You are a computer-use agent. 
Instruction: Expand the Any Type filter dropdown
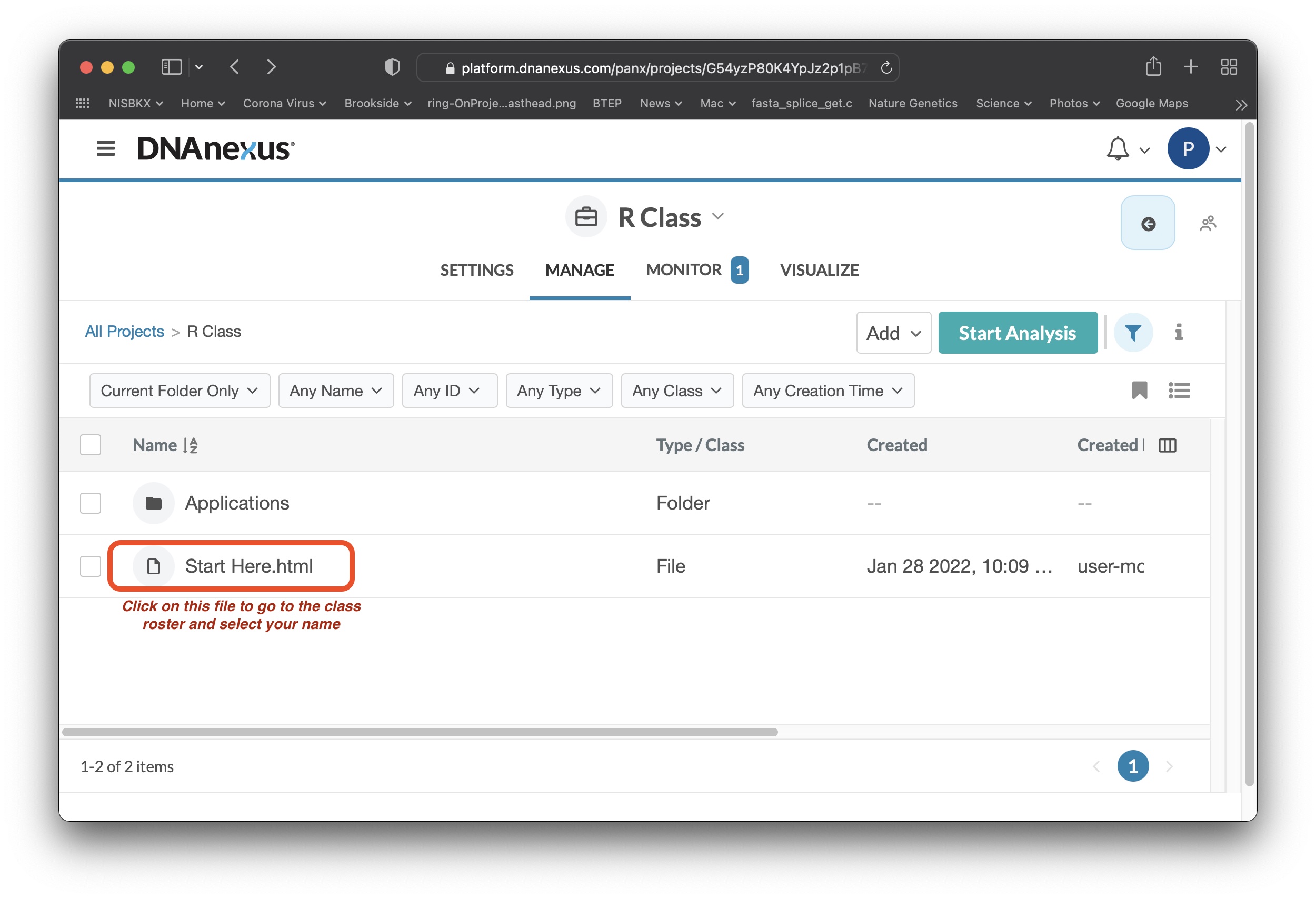point(559,391)
